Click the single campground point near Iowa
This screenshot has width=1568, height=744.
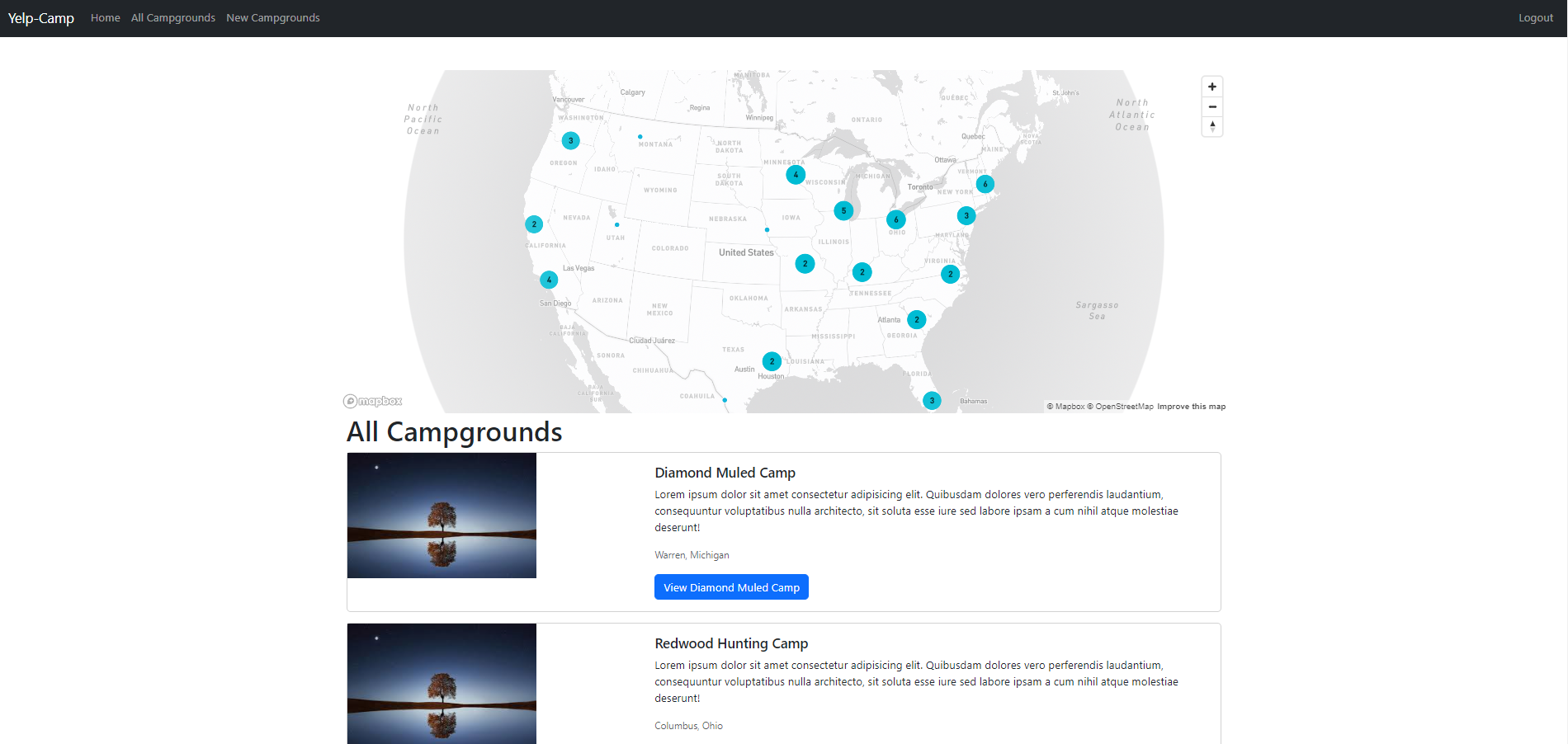coord(767,229)
